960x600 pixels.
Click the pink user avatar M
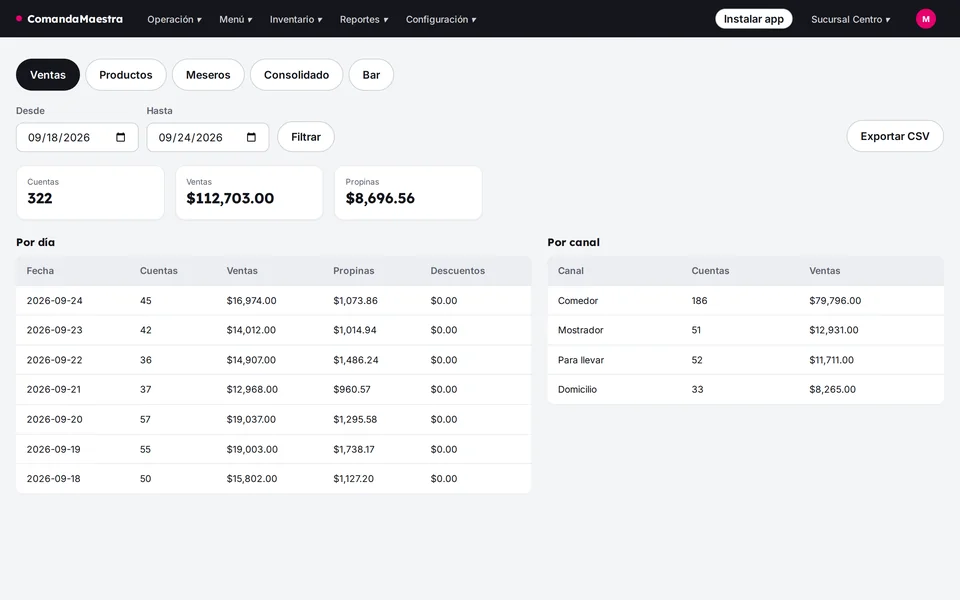pyautogui.click(x=925, y=19)
